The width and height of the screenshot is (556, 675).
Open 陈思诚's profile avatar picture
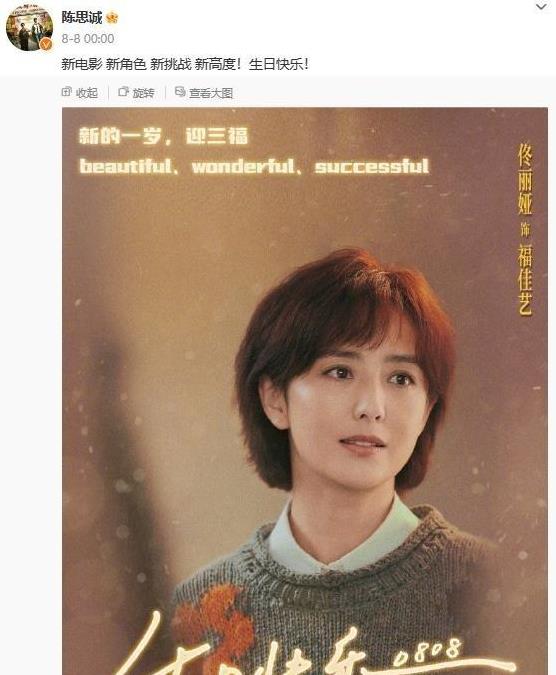[29, 28]
